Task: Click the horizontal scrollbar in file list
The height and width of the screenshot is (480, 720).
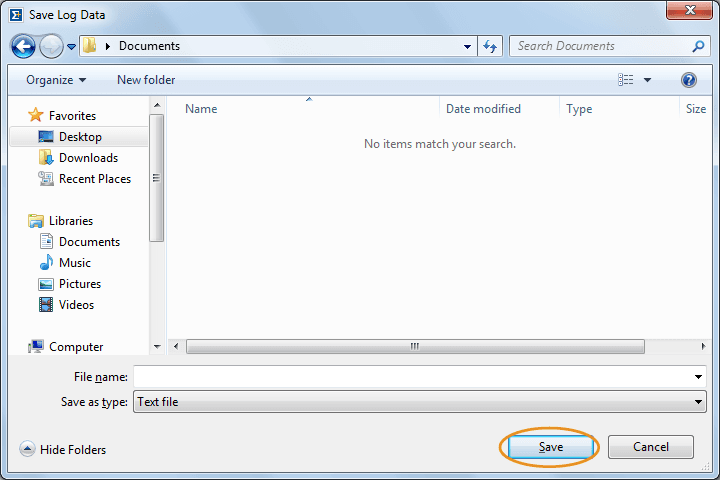Action: pyautogui.click(x=415, y=347)
